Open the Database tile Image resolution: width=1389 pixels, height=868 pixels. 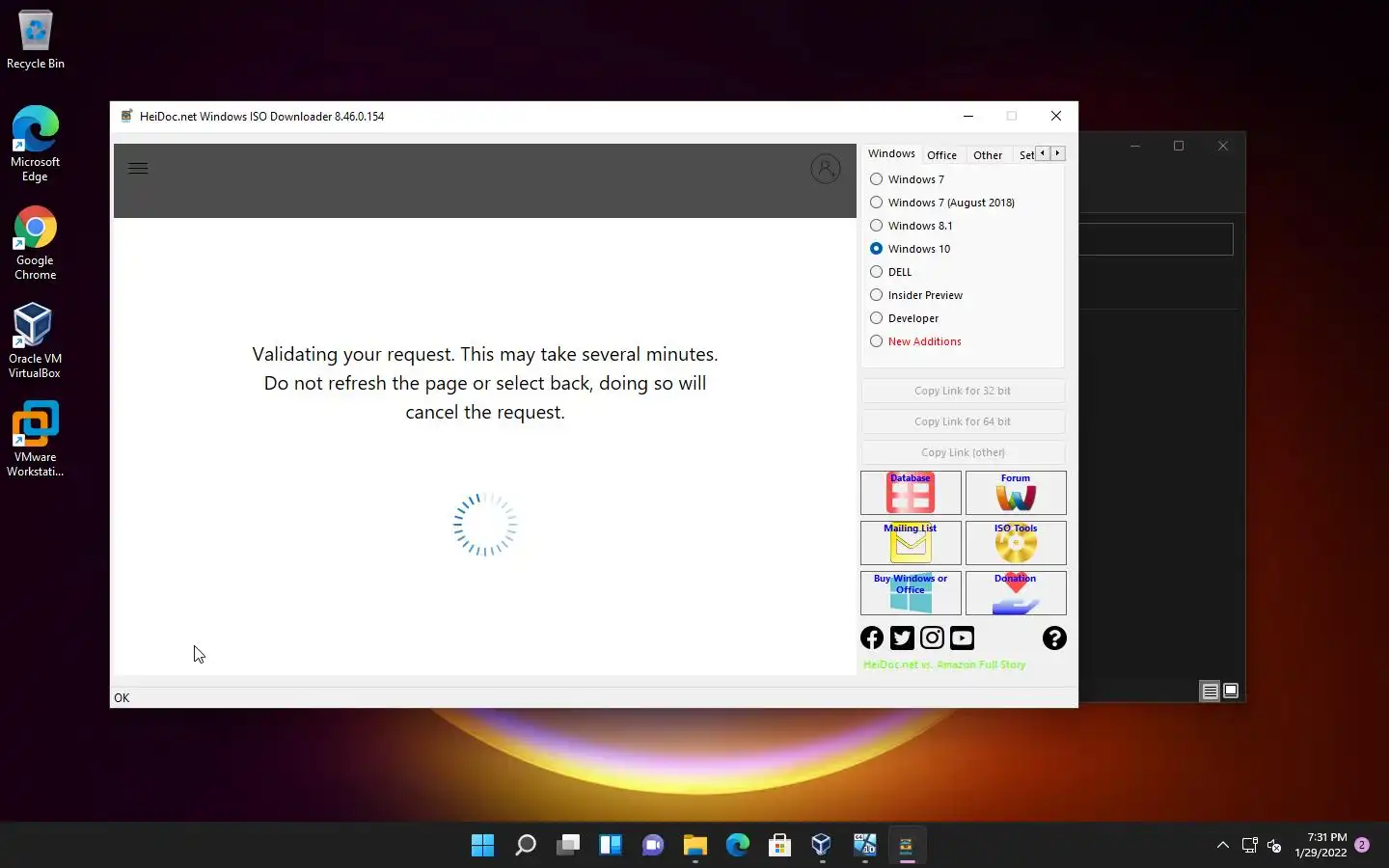point(911,493)
